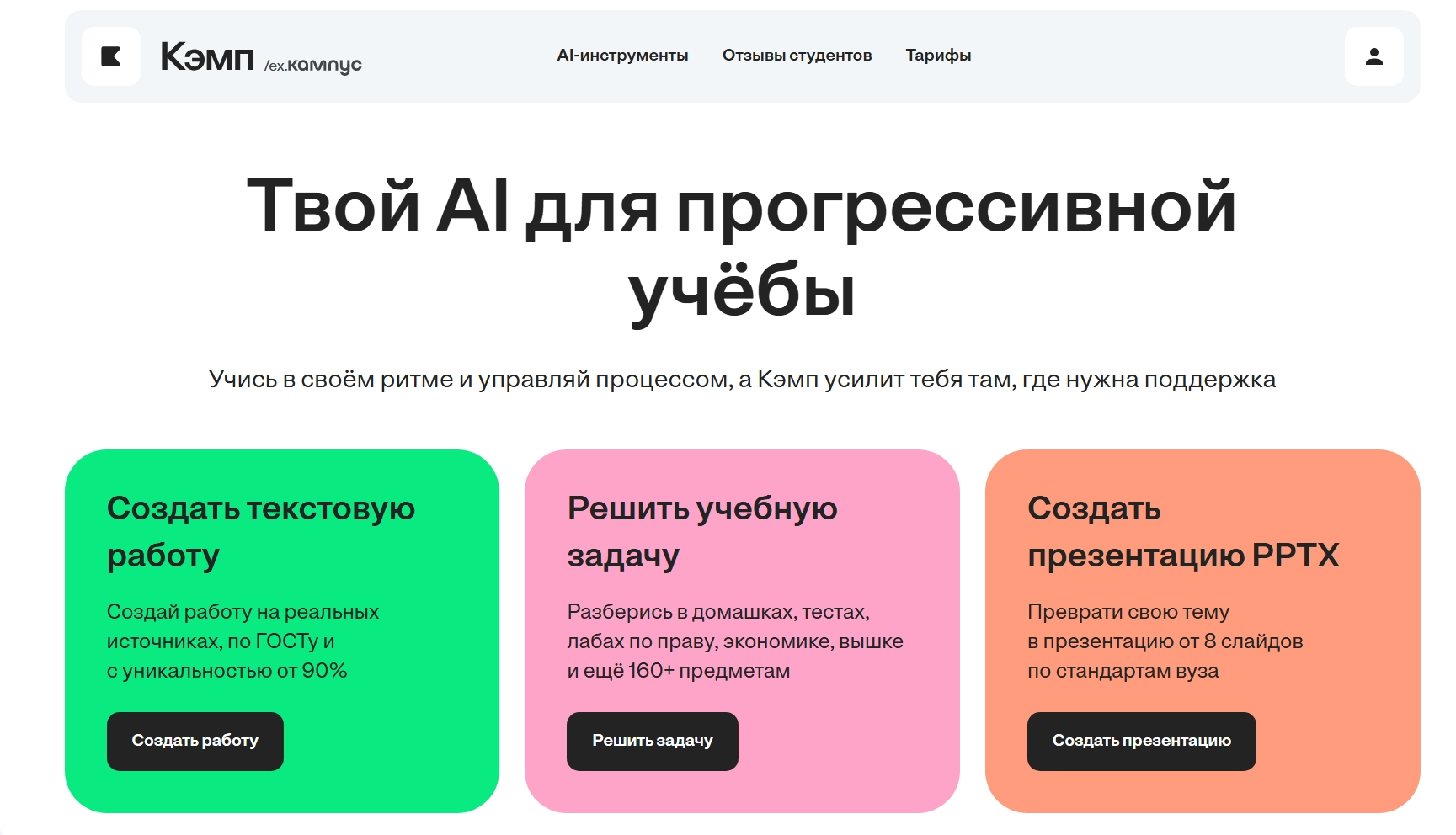Click the subtitle starting with Учись в своём ритме
This screenshot has width=1456, height=835.
pyautogui.click(x=741, y=380)
